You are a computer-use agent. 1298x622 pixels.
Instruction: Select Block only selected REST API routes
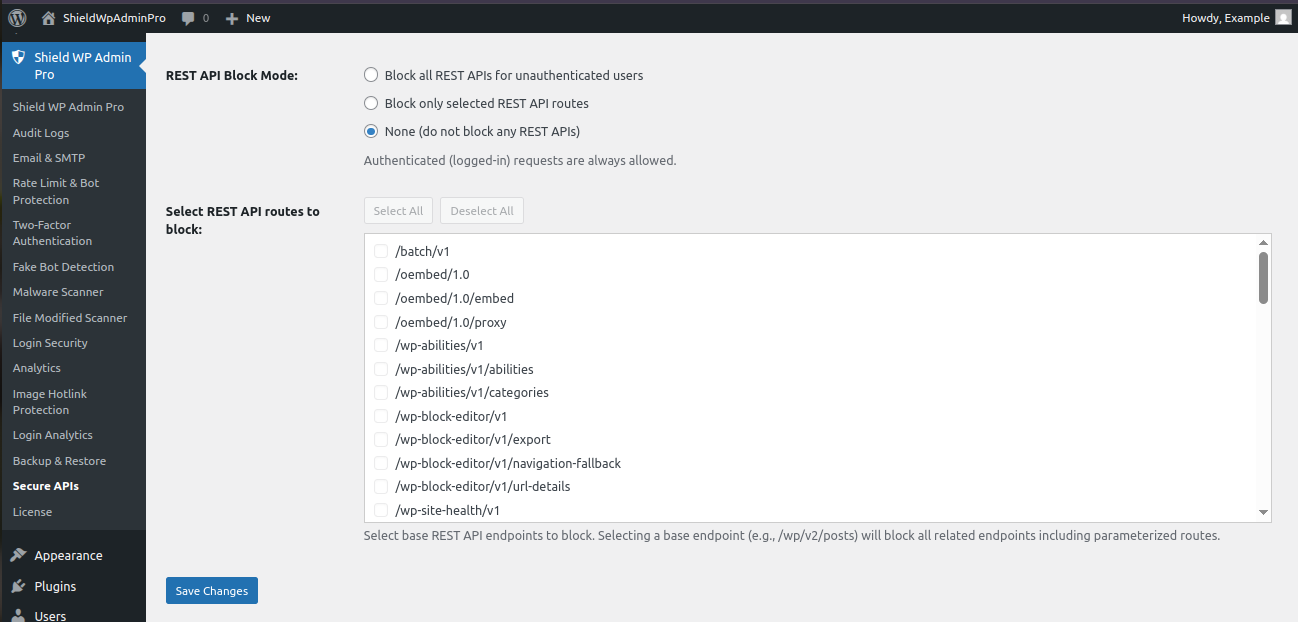(371, 103)
